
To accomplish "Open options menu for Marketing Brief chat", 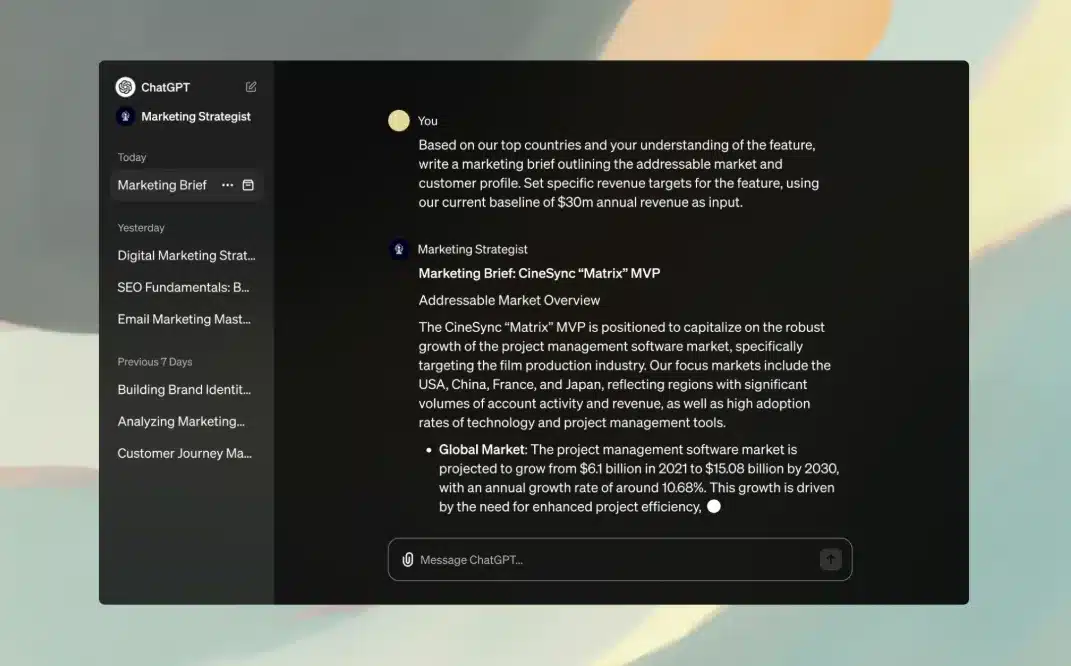I will 228,185.
